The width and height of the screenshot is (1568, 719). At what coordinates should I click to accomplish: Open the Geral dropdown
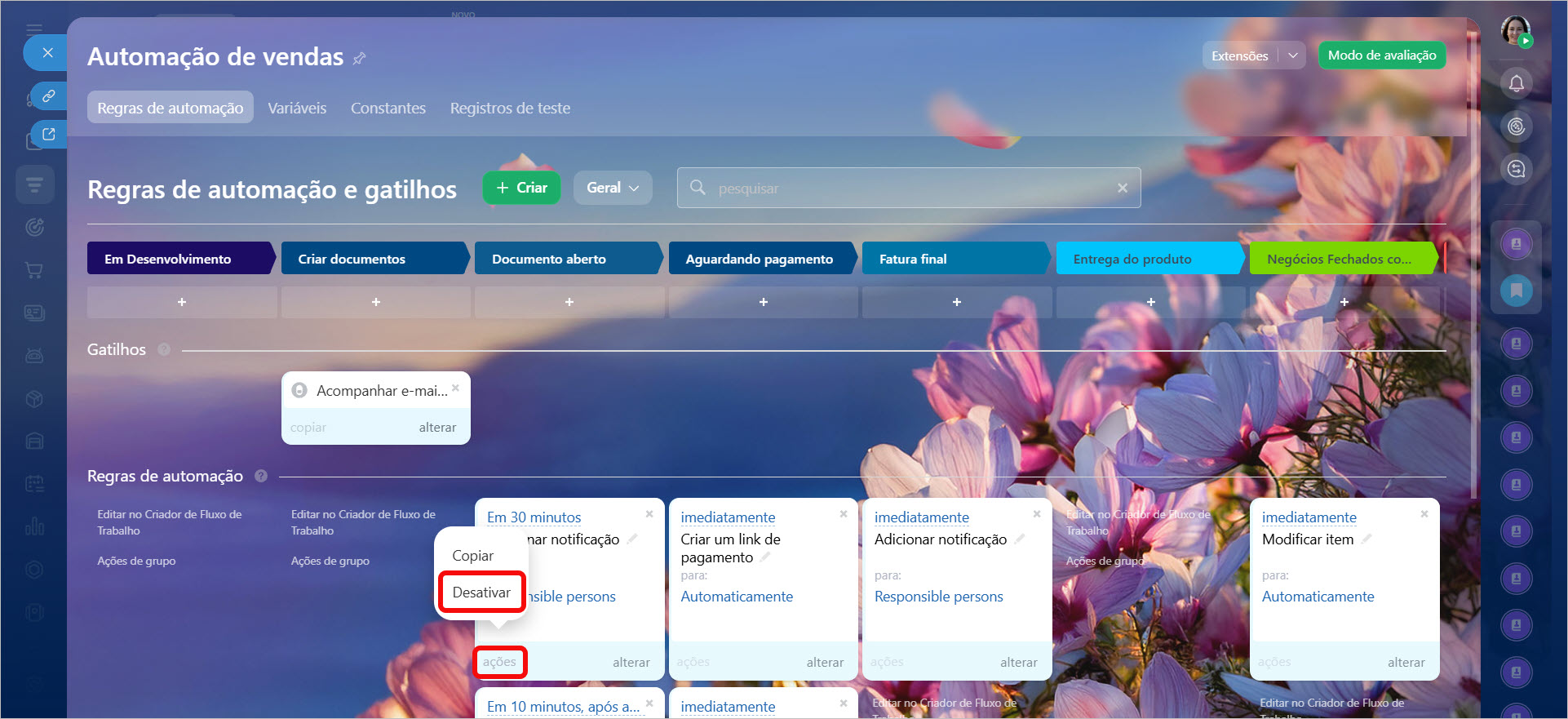(613, 188)
